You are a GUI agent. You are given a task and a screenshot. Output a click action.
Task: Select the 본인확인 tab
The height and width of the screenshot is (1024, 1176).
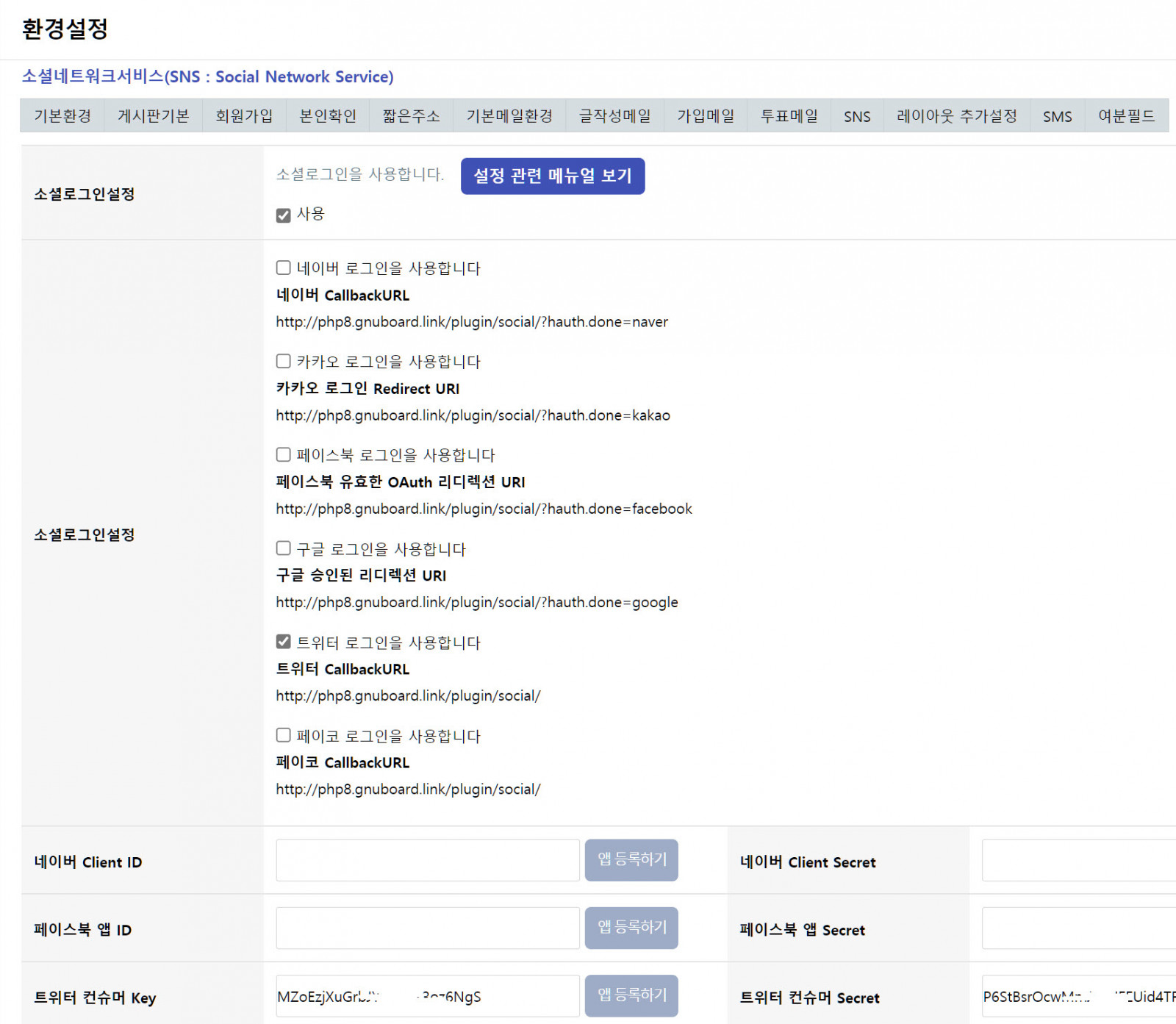[328, 116]
